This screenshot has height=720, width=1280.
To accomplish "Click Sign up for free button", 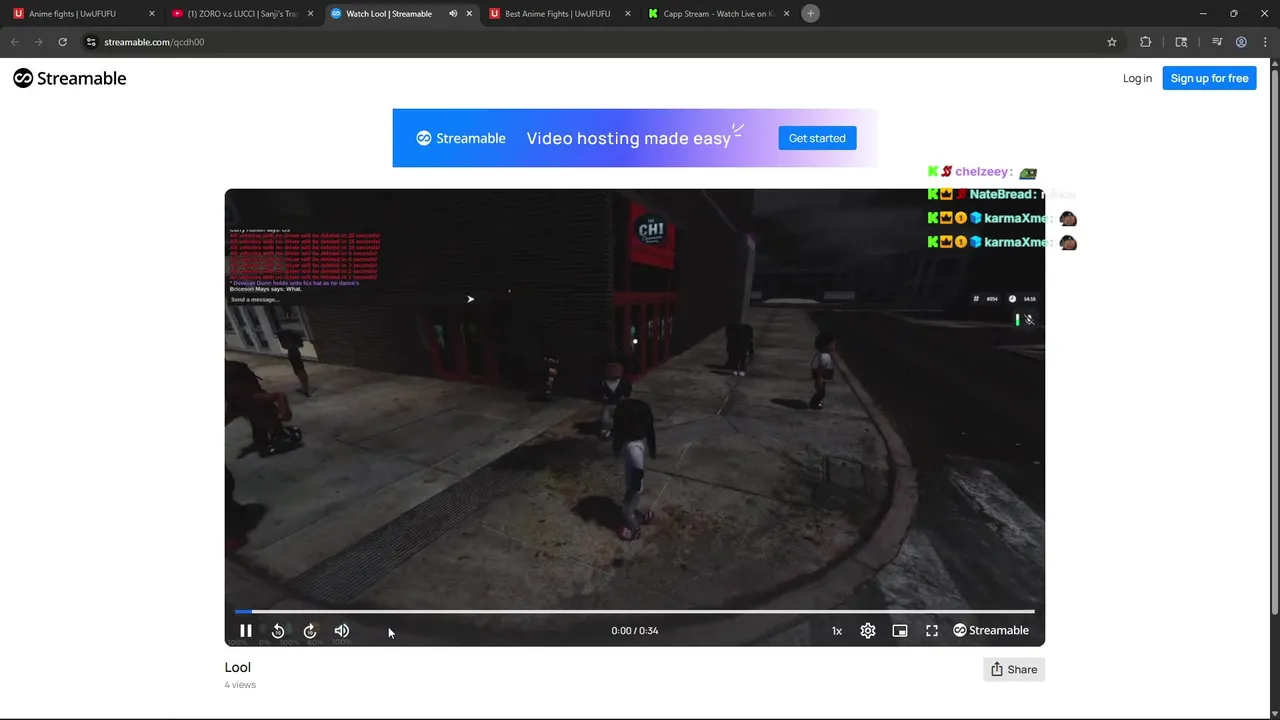I will click(x=1209, y=78).
